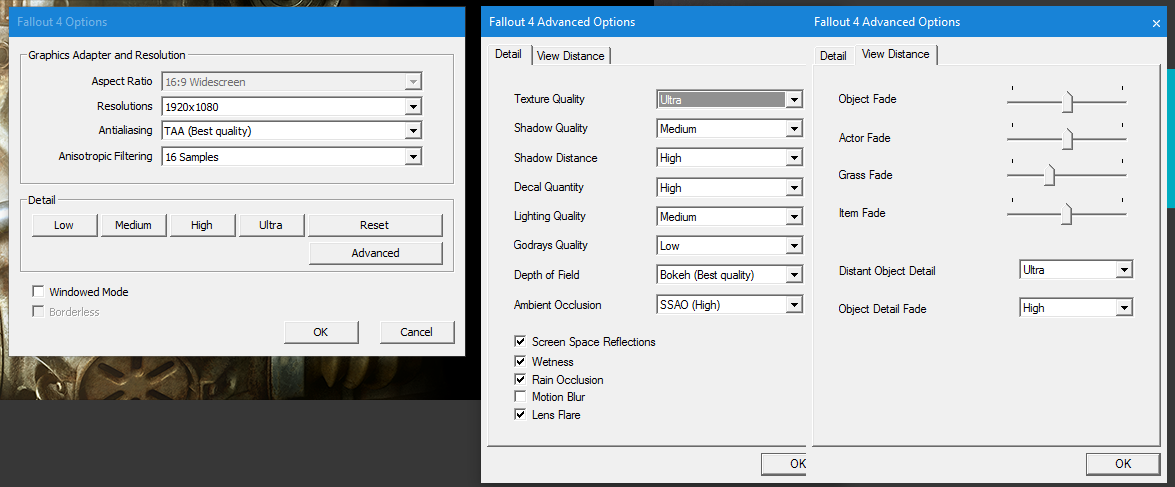Open the Shadow Quality dropdown
The width and height of the screenshot is (1175, 487).
point(729,129)
